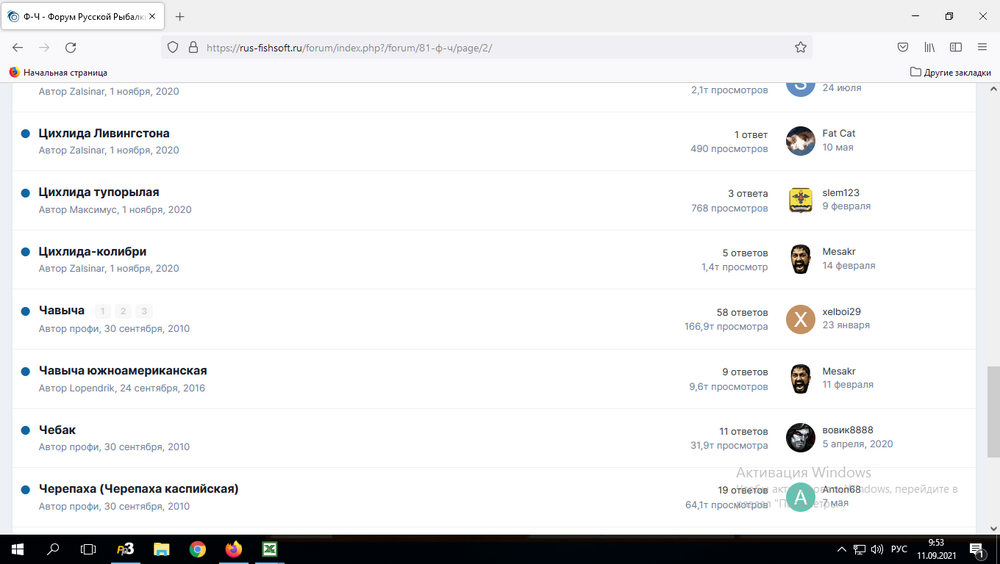
Task: Open the Цихлида Ливингстона topic
Action: pyautogui.click(x=104, y=133)
